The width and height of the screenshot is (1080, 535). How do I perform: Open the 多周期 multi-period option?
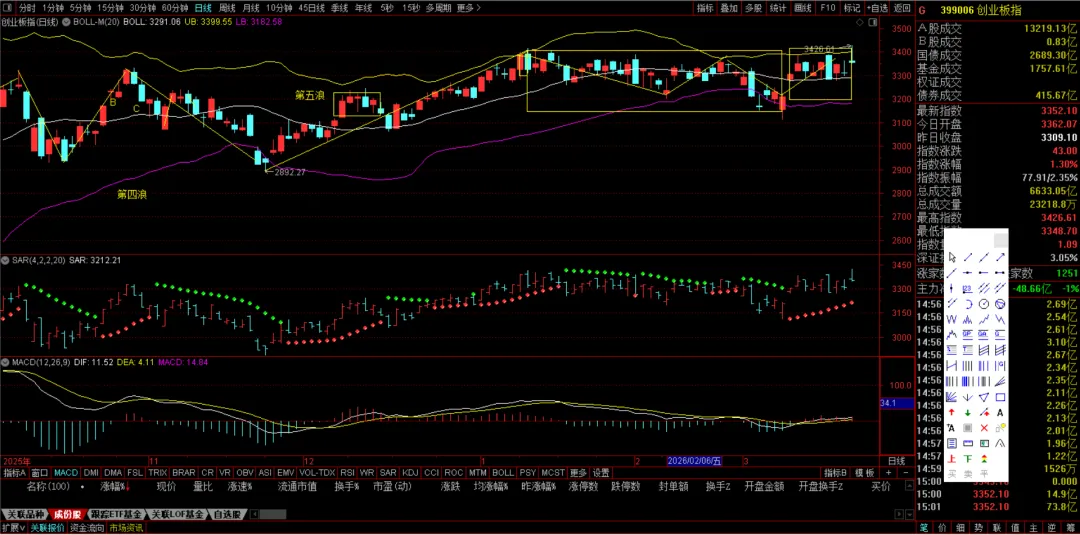[x=439, y=8]
